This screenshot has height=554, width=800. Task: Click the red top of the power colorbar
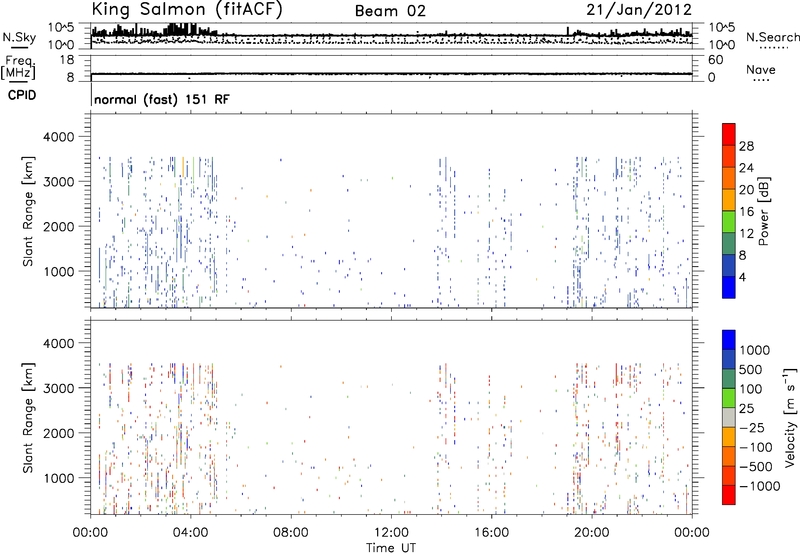(729, 134)
